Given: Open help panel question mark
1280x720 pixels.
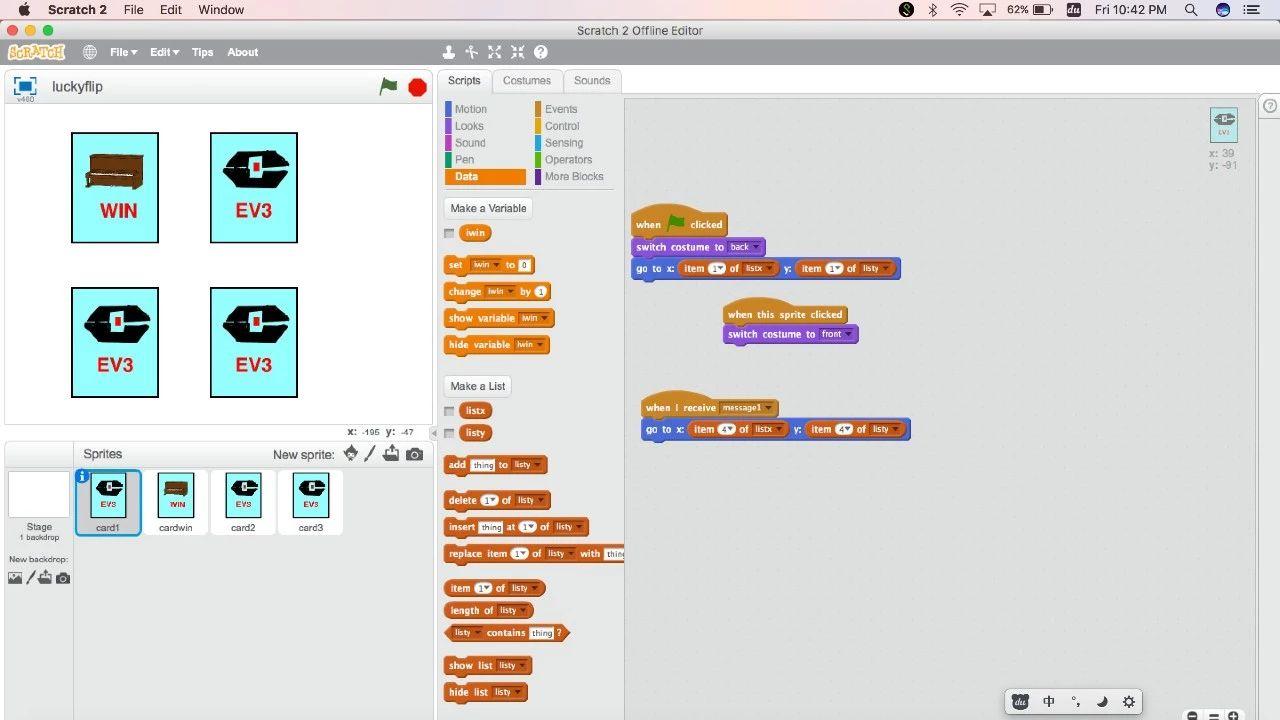Looking at the screenshot, I should pyautogui.click(x=1270, y=106).
